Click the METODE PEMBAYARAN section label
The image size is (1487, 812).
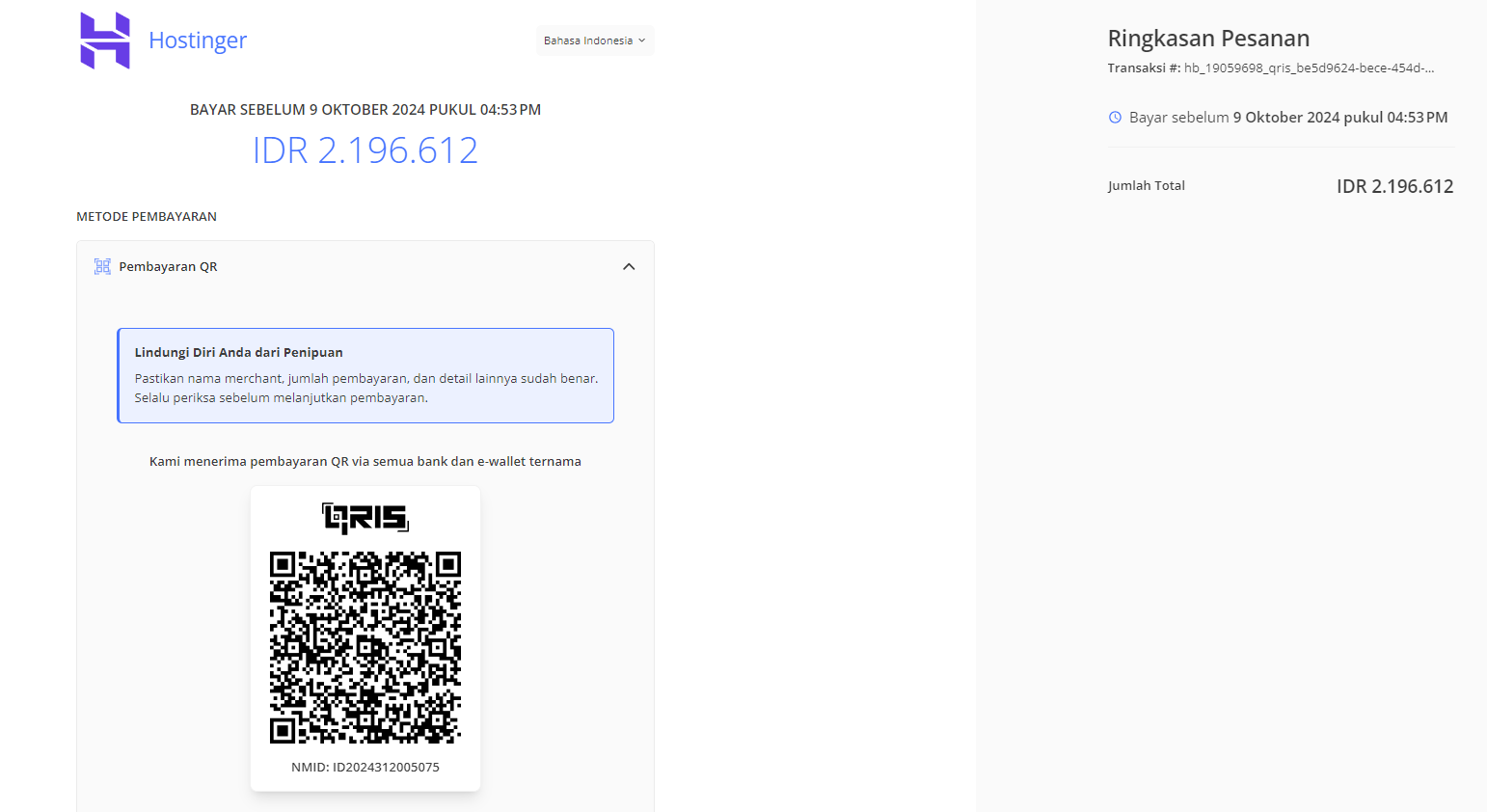tap(147, 217)
